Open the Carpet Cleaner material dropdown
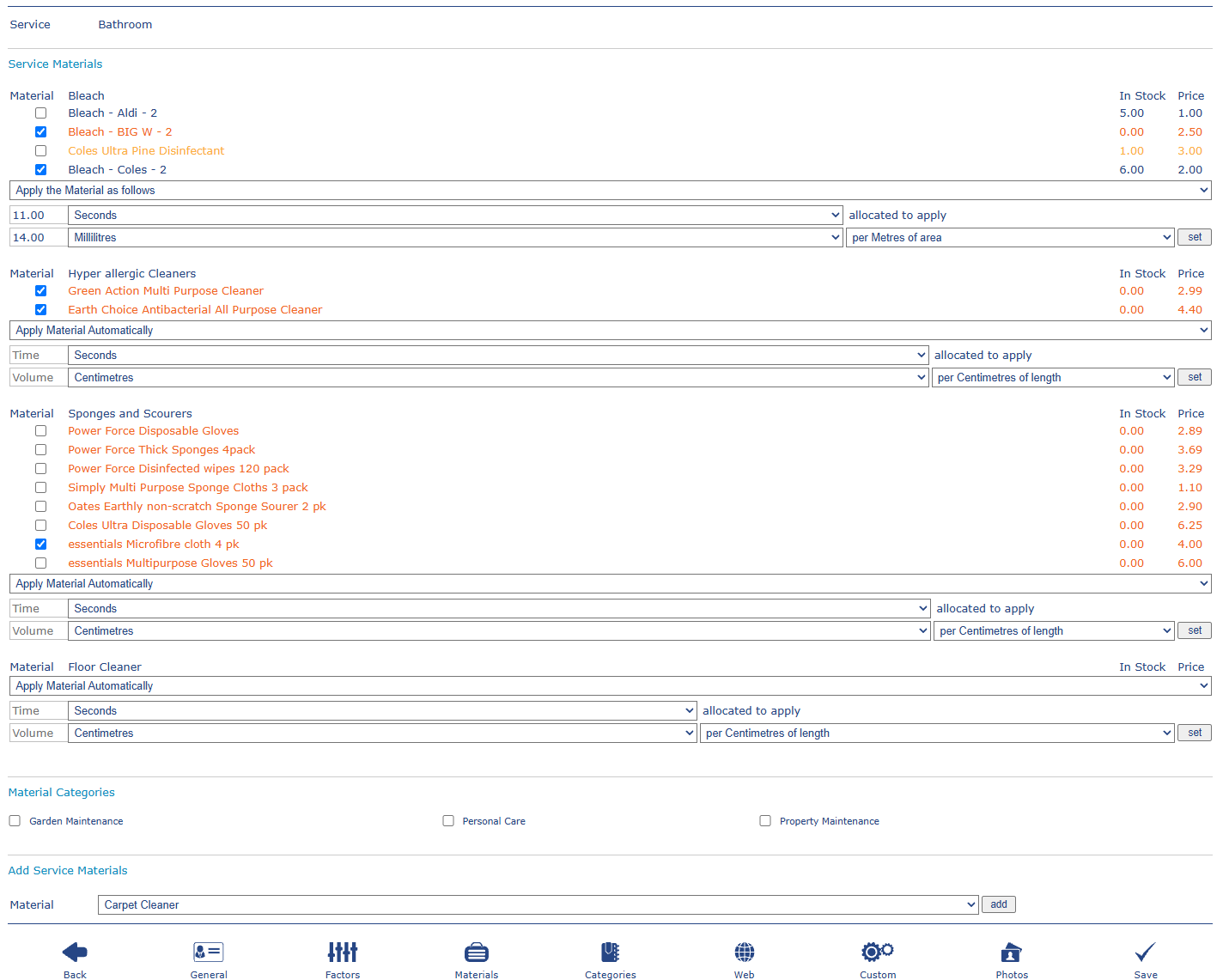This screenshot has width=1229, height=980. [538, 905]
